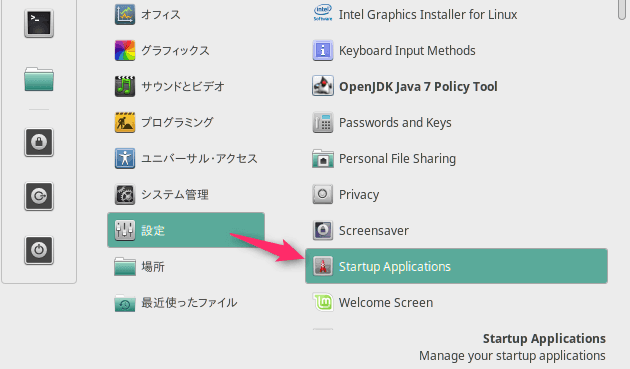Image resolution: width=630 pixels, height=369 pixels.
Task: Open the file manager folder icon in sidebar
Action: [x=39, y=79]
